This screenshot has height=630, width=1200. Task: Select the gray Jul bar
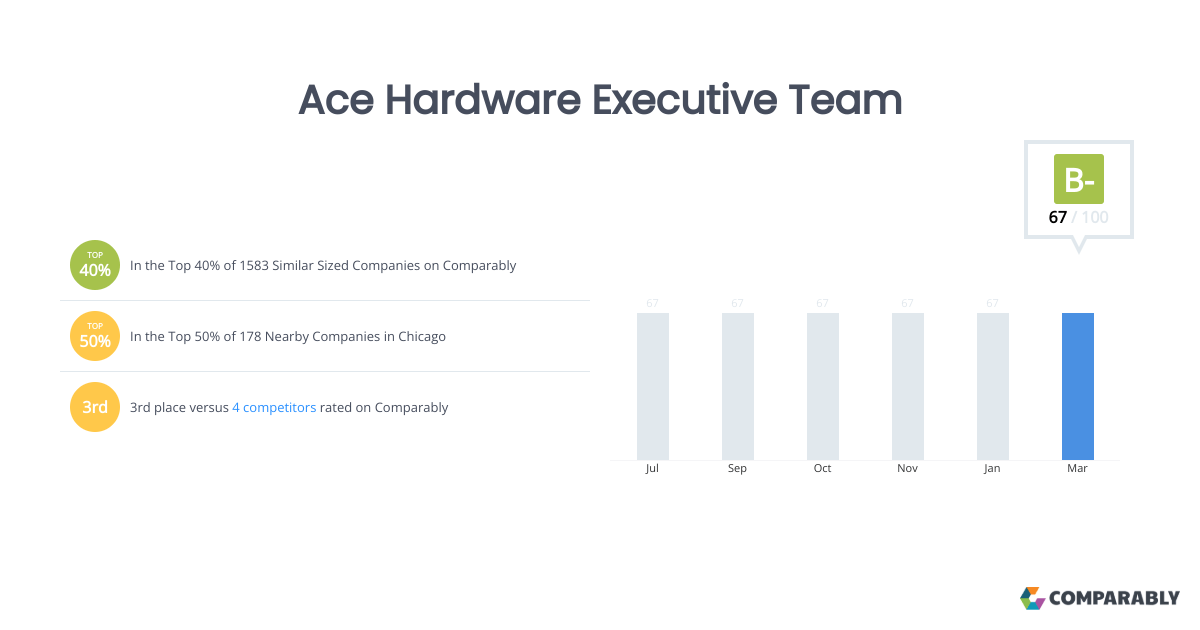click(x=653, y=386)
